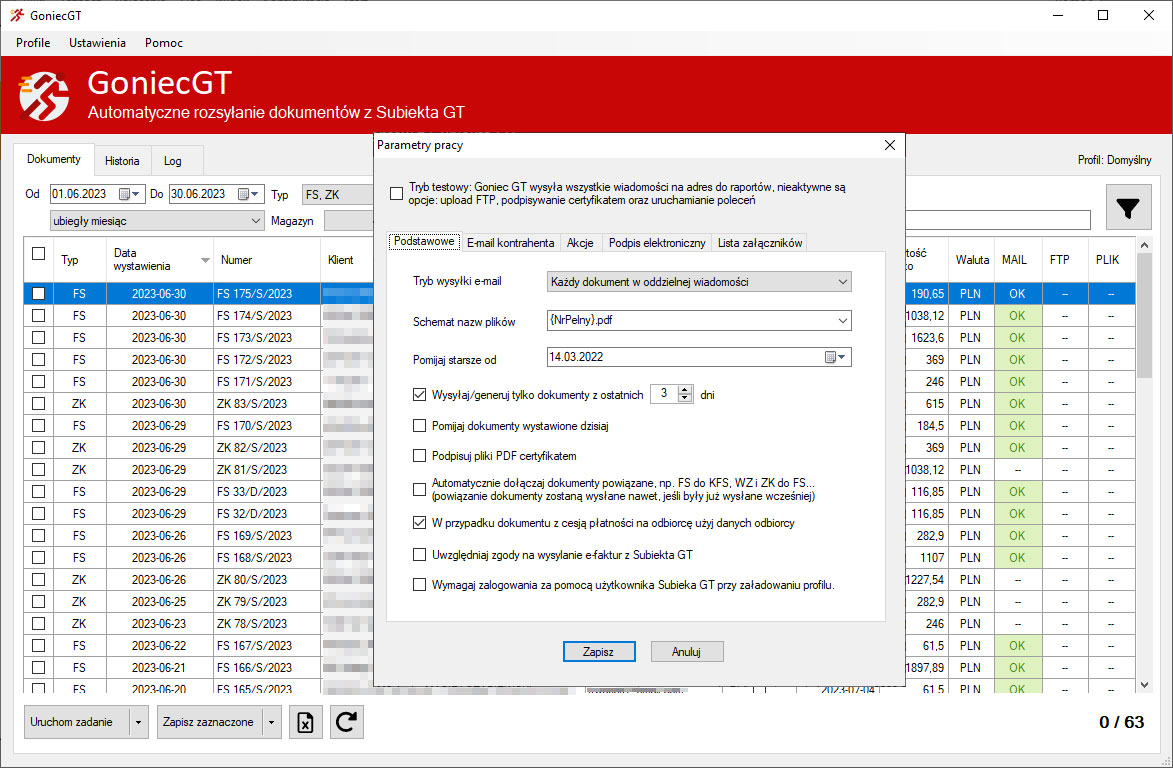Open Zapisz zaznaczone dropdown arrow
The width and height of the screenshot is (1173, 768).
pos(272,722)
